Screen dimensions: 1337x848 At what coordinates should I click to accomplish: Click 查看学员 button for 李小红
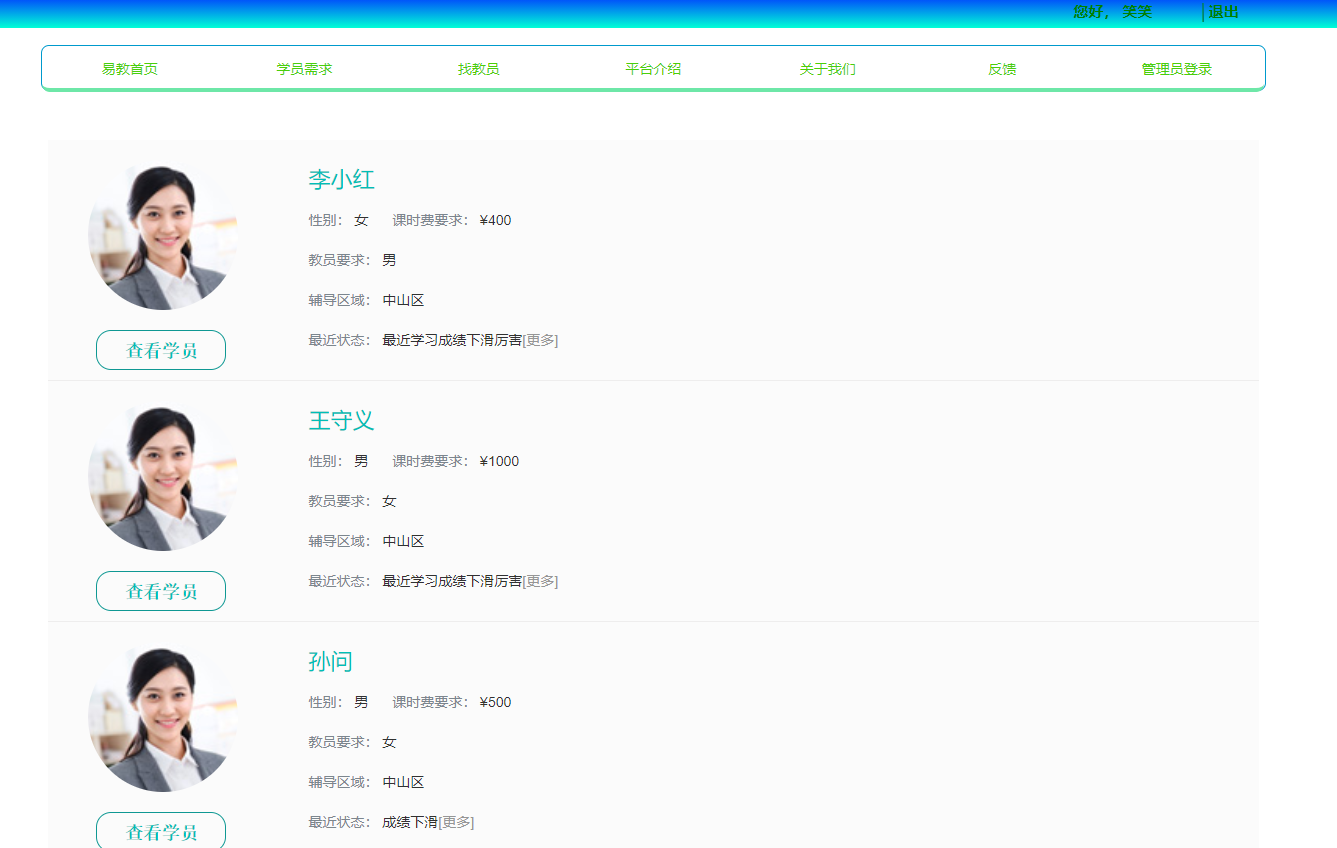coord(160,349)
